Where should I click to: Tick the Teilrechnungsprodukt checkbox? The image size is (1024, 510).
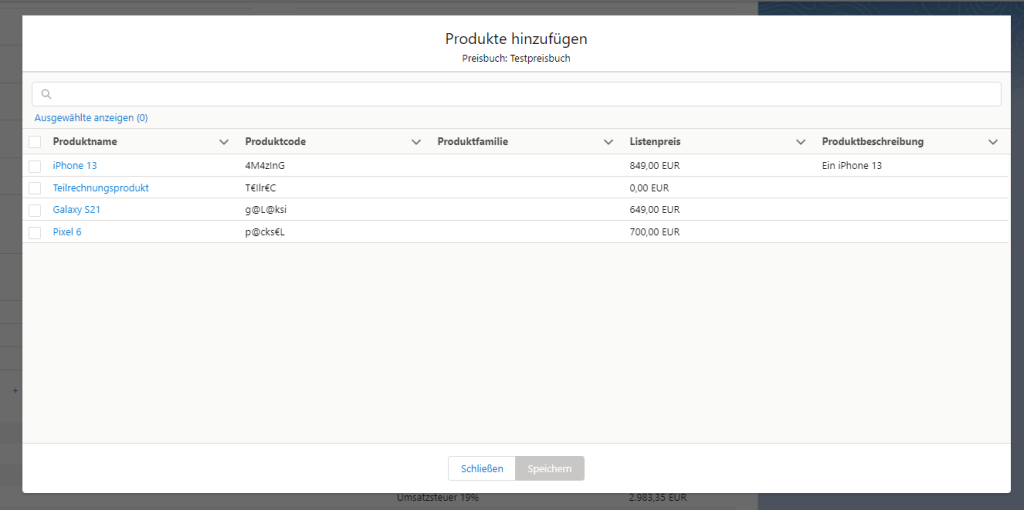[35, 188]
